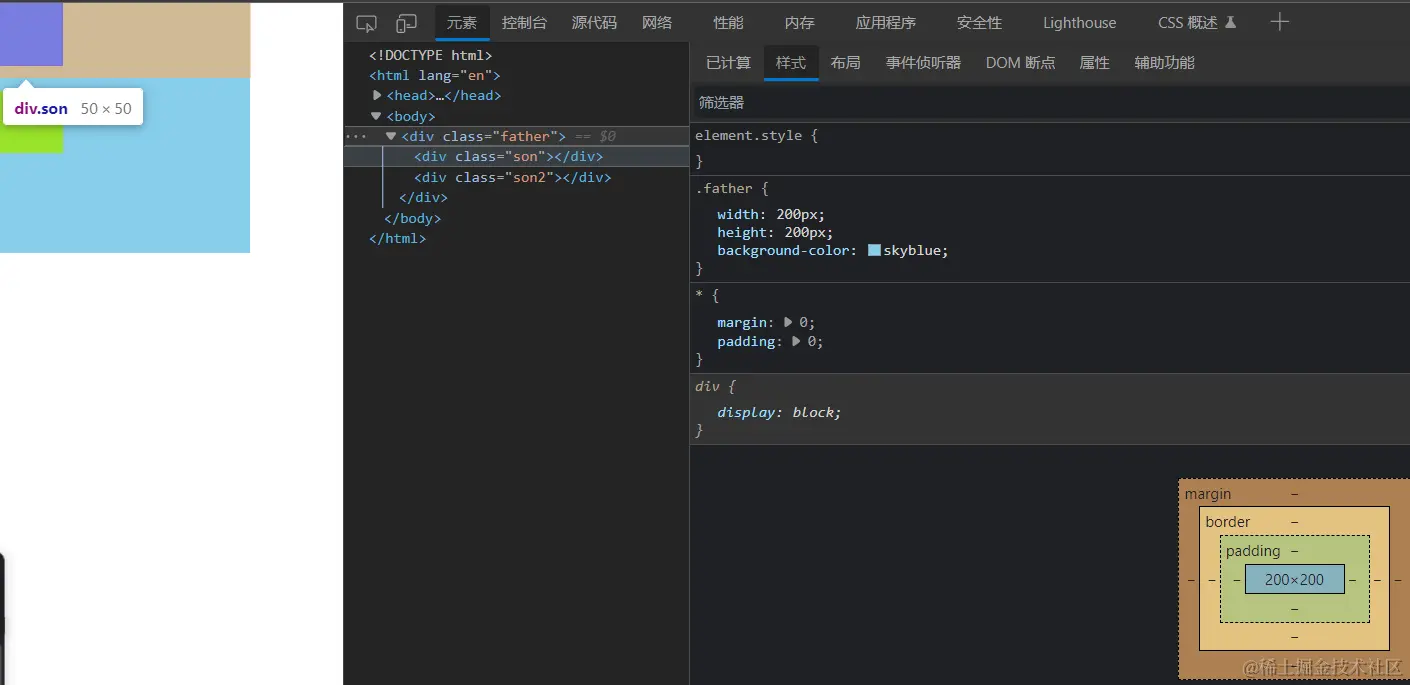Image resolution: width=1410 pixels, height=685 pixels.
Task: Expand the head element node
Action: pos(377,96)
